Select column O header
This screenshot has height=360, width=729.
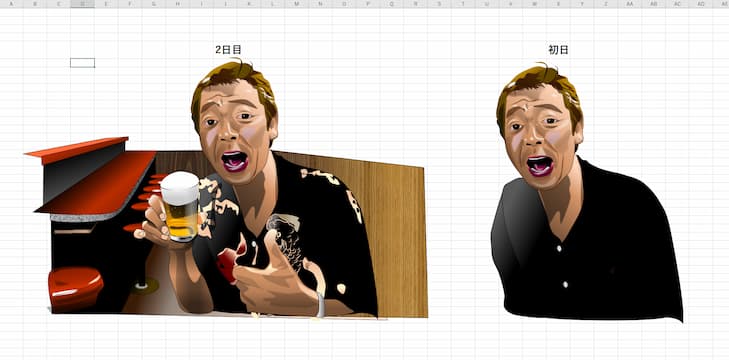pyautogui.click(x=344, y=4)
